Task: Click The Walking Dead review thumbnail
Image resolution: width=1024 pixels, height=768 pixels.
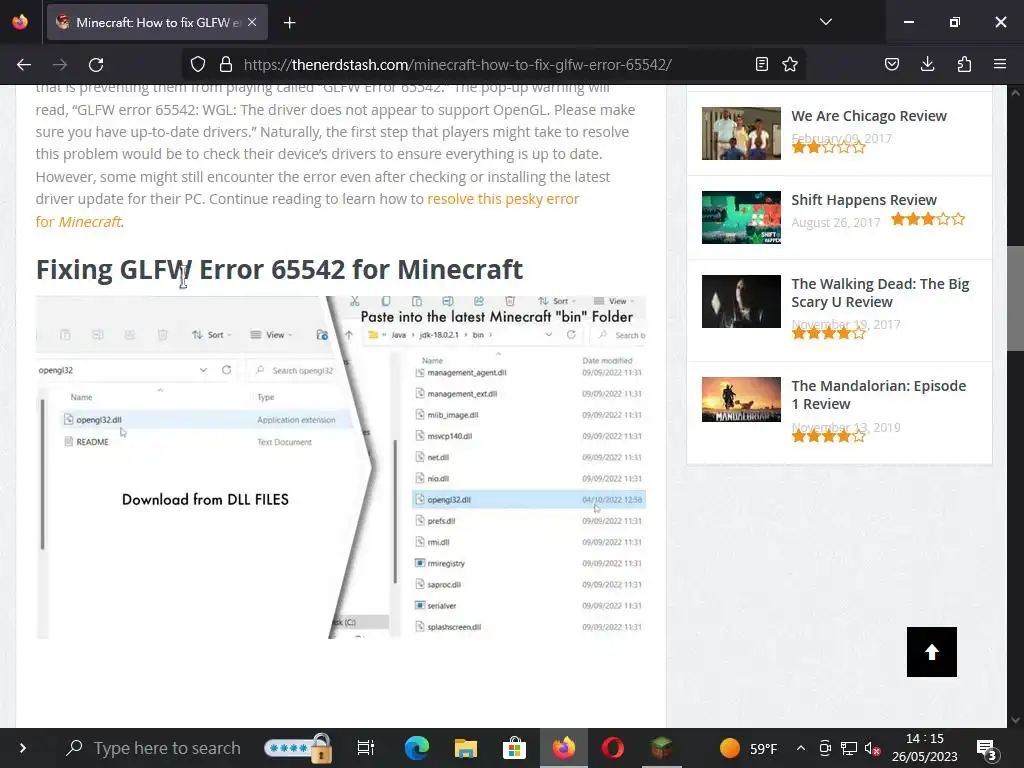Action: (741, 301)
